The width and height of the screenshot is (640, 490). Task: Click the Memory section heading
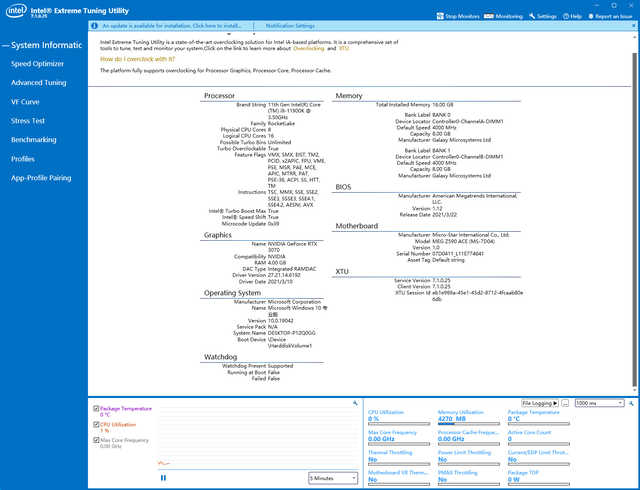349,96
